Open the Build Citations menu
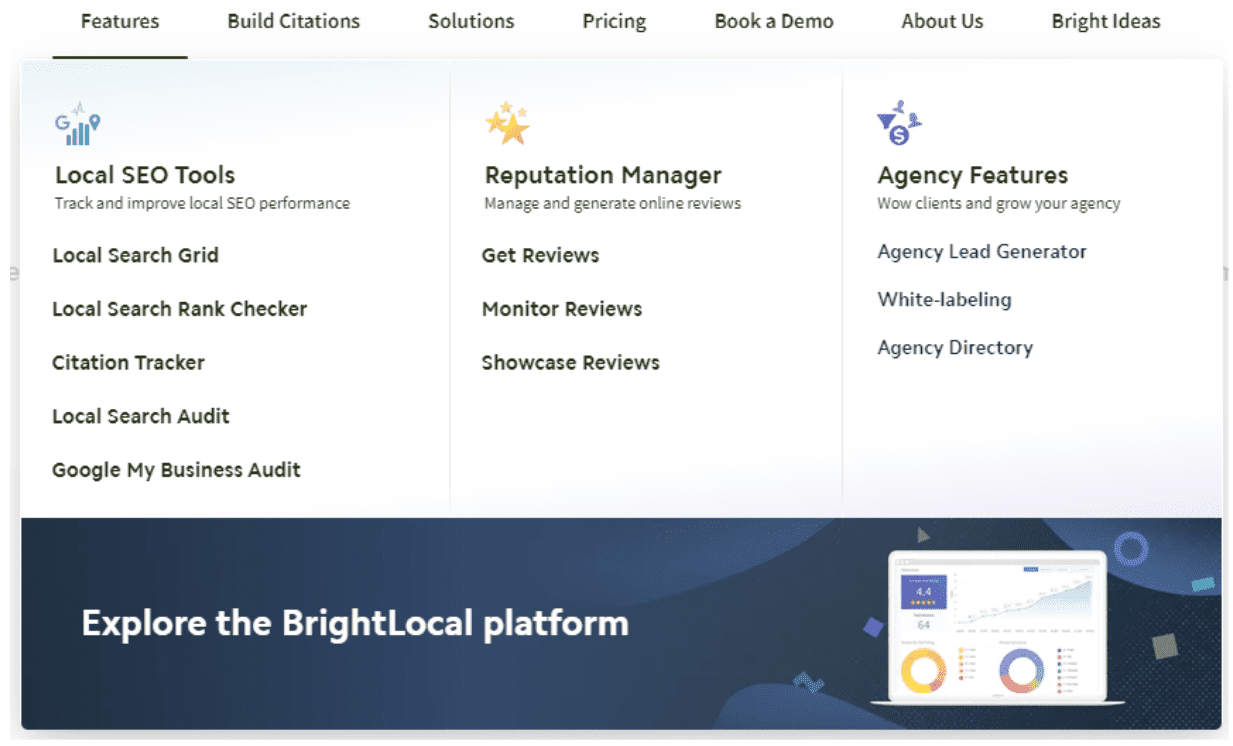1233x746 pixels. pyautogui.click(x=294, y=21)
